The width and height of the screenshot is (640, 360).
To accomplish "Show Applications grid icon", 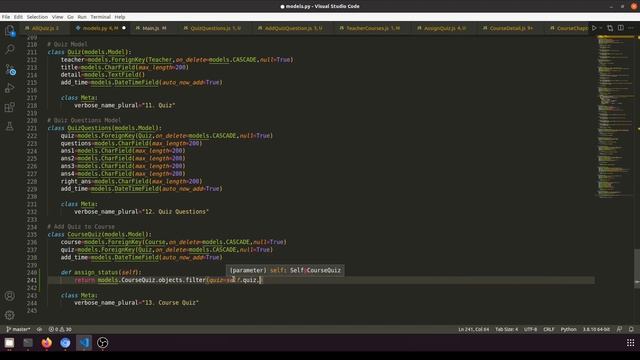I will tap(630, 343).
